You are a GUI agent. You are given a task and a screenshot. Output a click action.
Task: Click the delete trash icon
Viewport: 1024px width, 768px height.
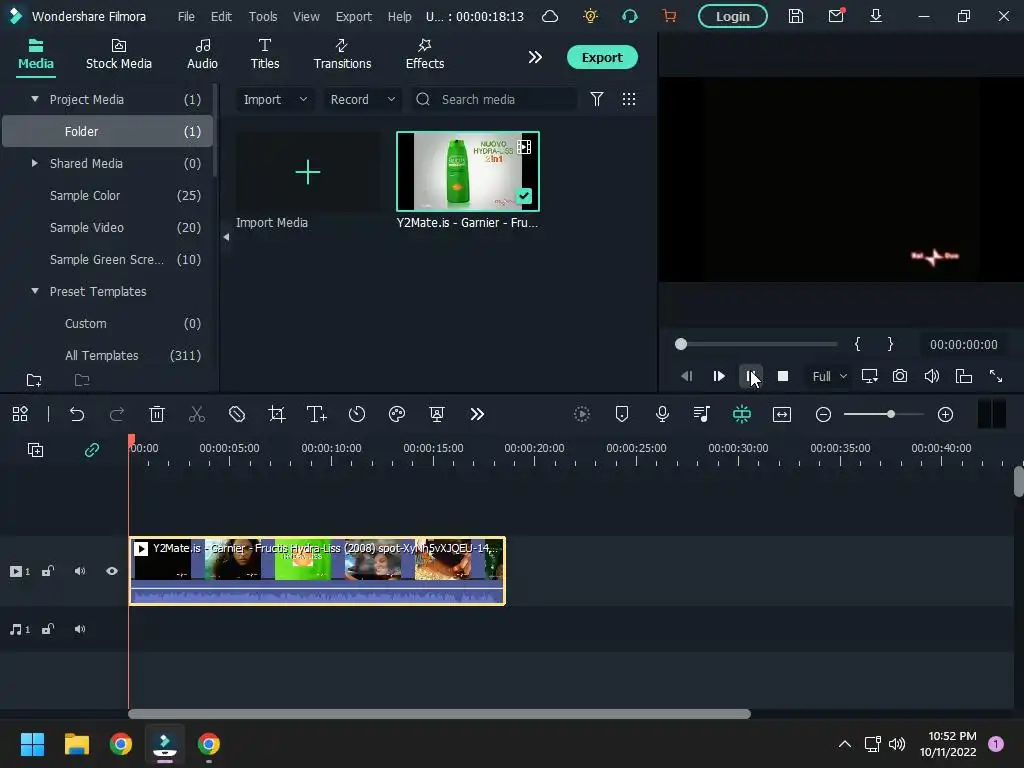tap(157, 414)
